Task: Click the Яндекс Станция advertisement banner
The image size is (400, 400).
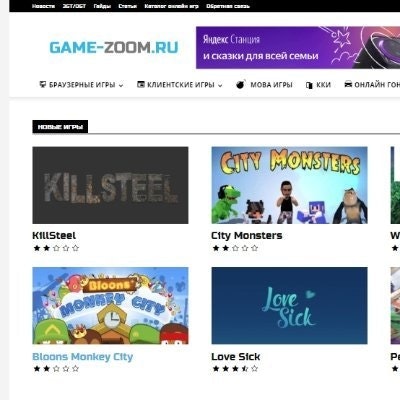Action: click(298, 48)
